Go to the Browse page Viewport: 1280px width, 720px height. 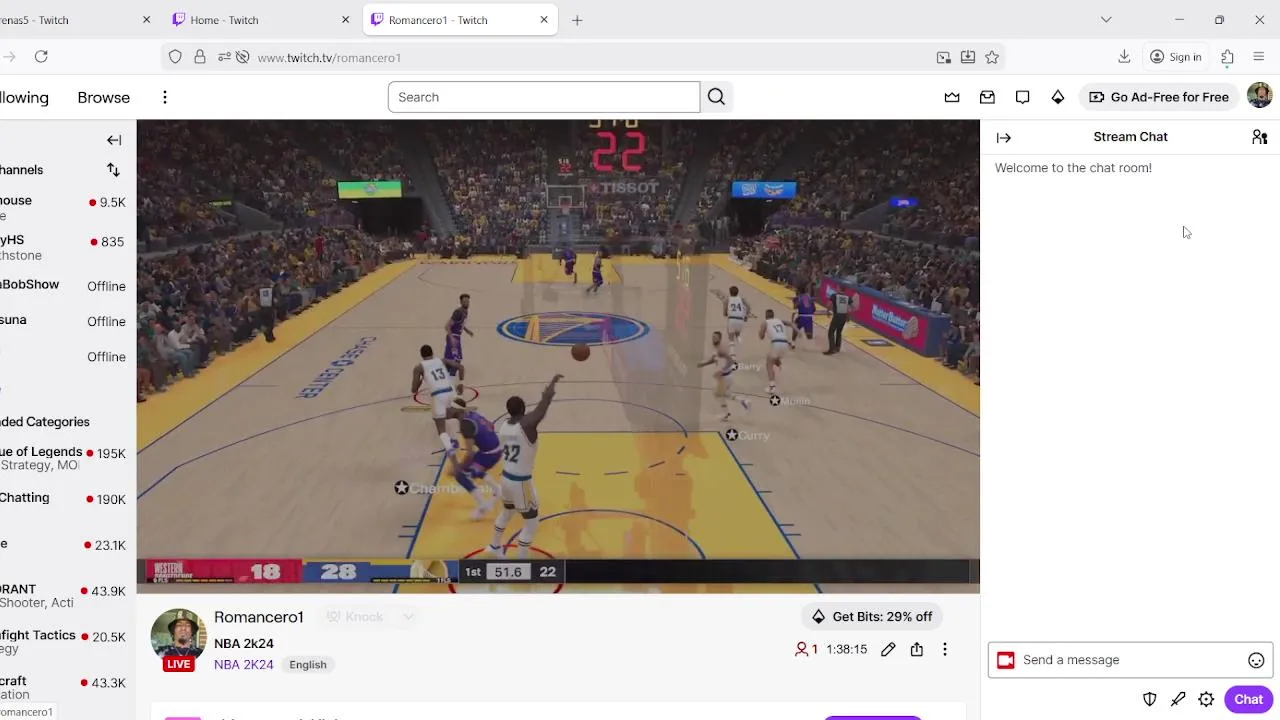[x=104, y=97]
